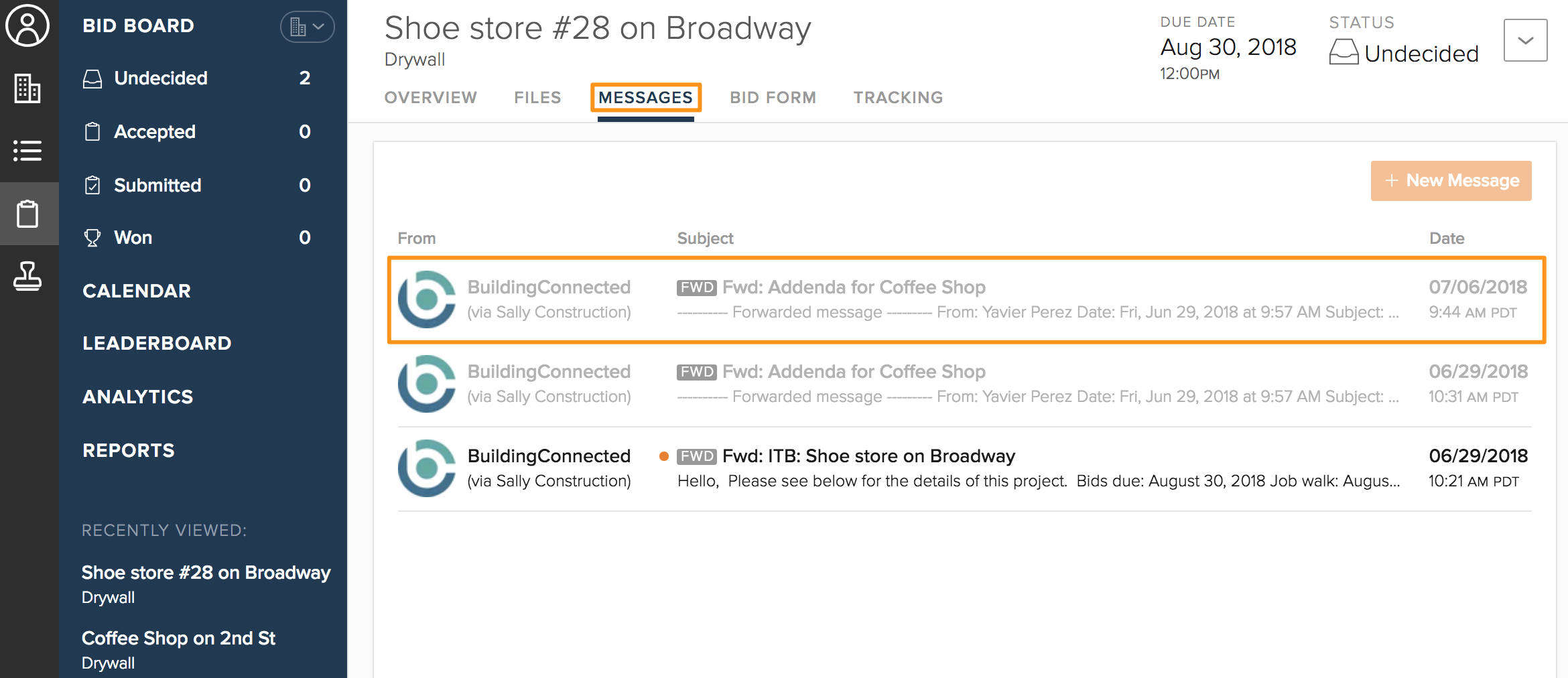Screen dimensions: 1568x678
Task: Click the stamp icon in left rail
Action: pyautogui.click(x=27, y=276)
